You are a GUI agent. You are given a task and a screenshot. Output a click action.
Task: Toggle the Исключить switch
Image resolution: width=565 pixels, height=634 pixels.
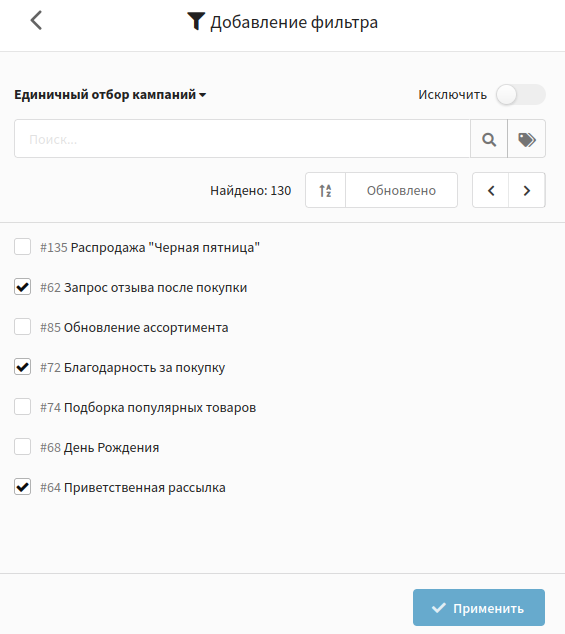point(521,95)
